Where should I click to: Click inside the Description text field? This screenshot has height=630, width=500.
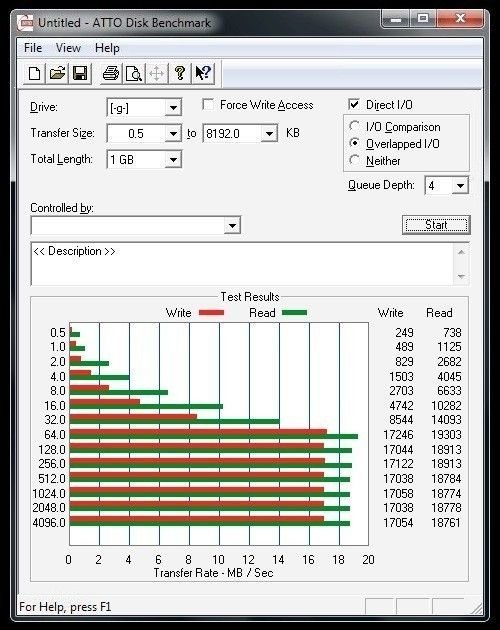point(243,264)
